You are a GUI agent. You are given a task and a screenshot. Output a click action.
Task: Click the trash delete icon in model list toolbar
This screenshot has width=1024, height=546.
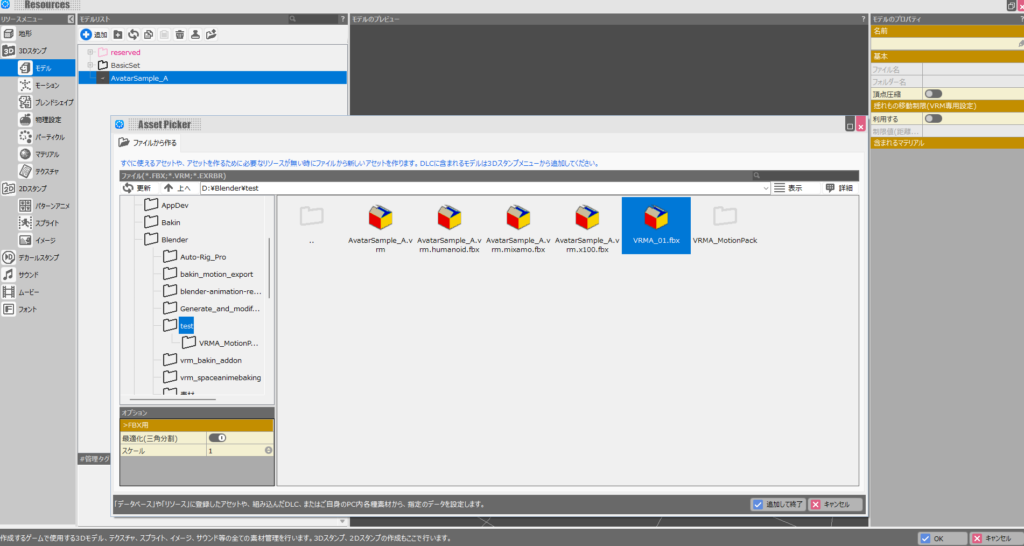point(179,34)
